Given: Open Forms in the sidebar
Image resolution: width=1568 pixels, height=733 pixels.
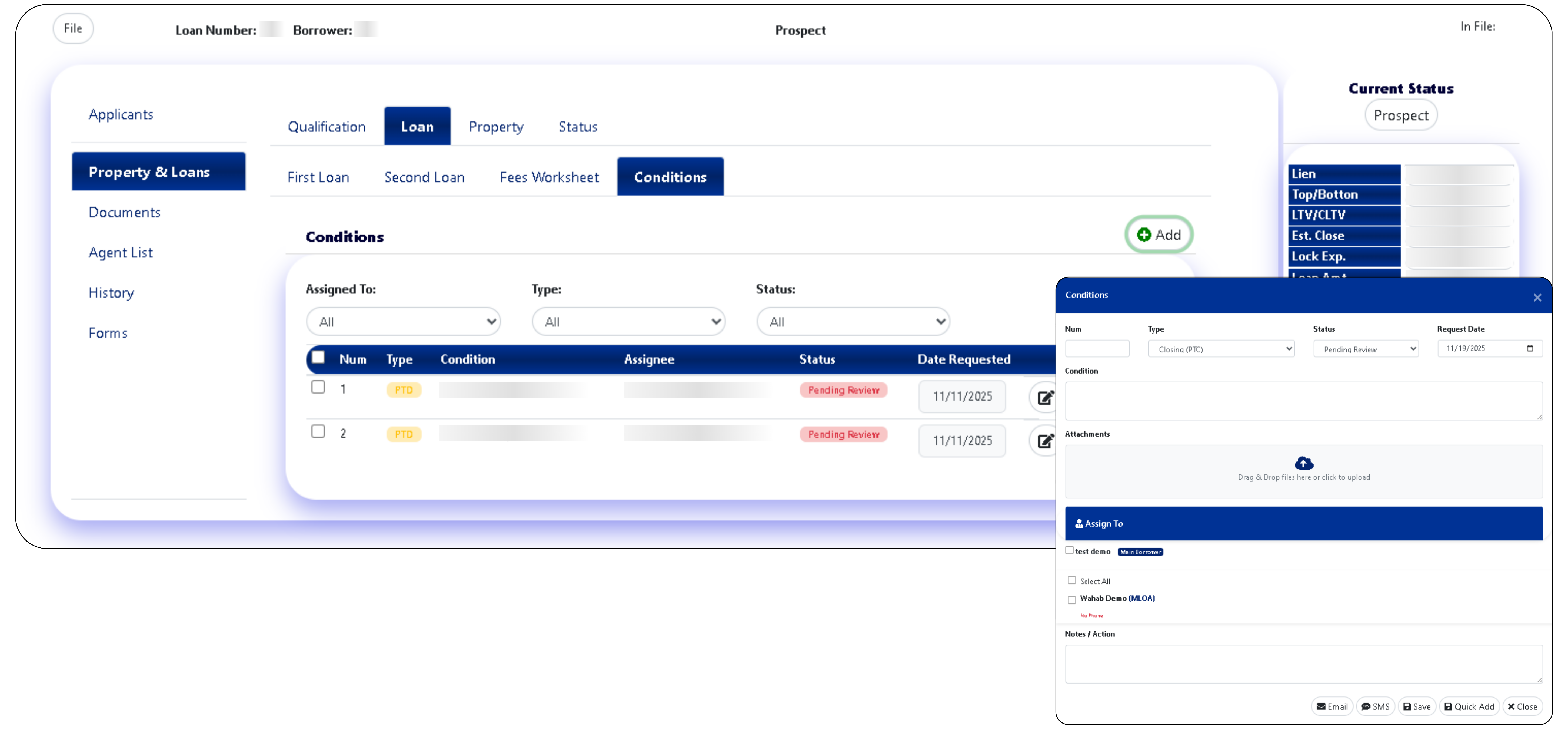Looking at the screenshot, I should coord(108,333).
